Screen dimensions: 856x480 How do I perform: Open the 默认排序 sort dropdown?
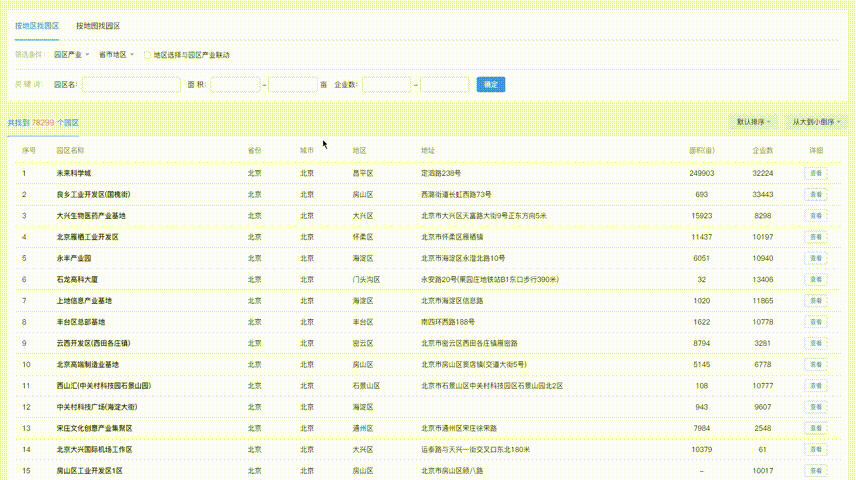[755, 122]
